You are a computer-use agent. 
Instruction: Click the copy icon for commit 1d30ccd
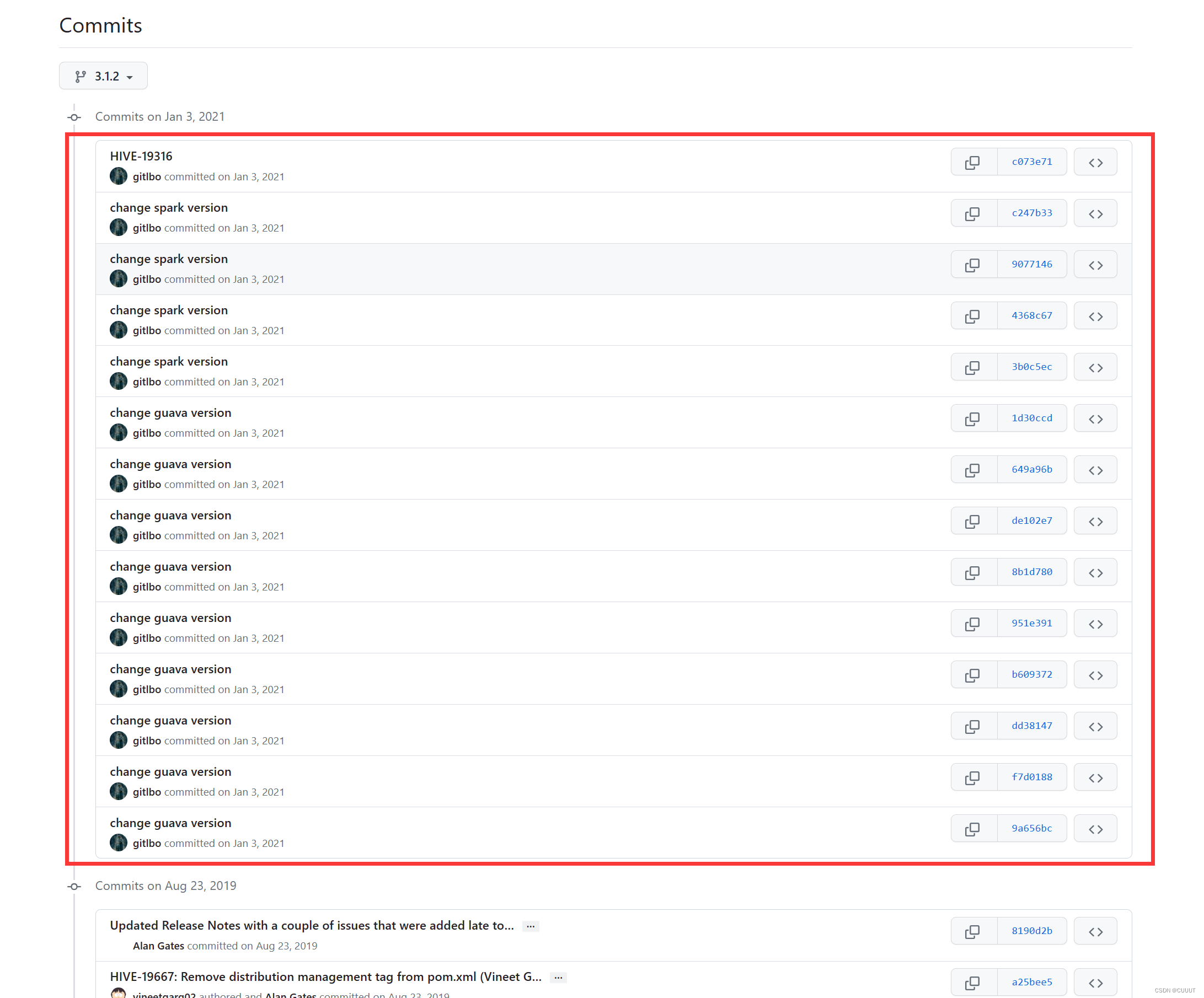click(974, 418)
